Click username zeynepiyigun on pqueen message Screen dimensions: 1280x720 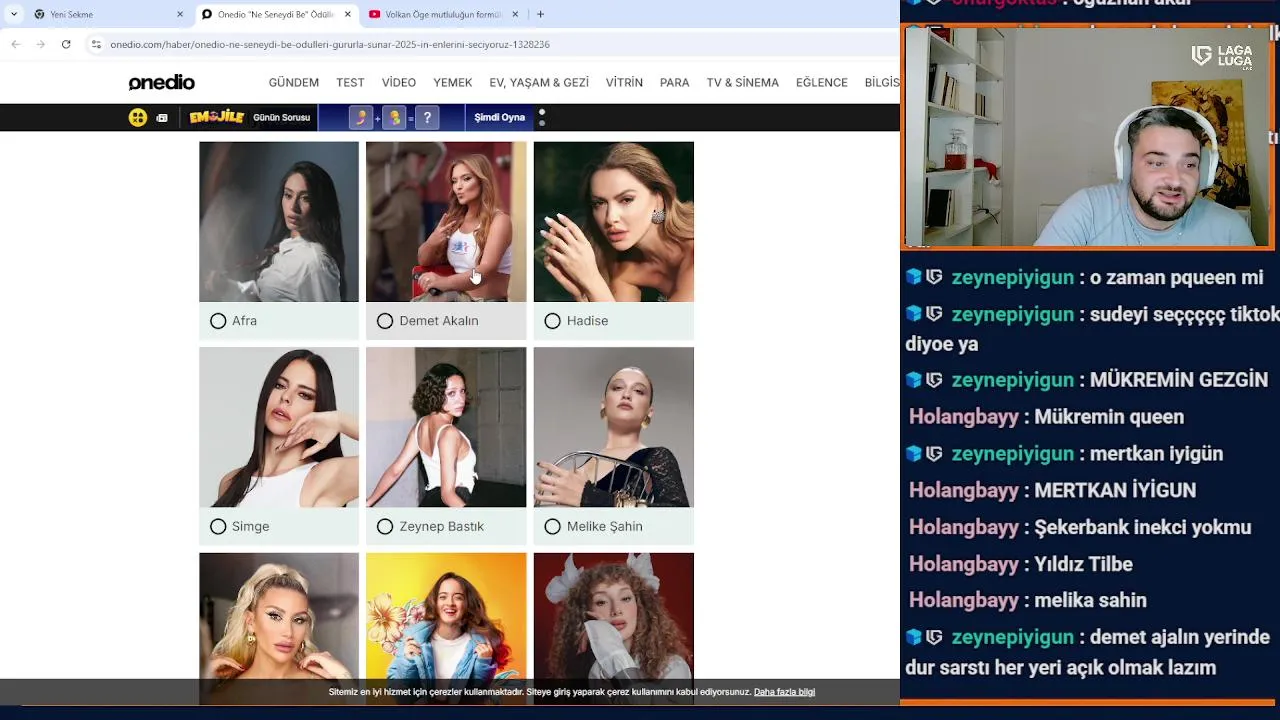coord(1012,277)
